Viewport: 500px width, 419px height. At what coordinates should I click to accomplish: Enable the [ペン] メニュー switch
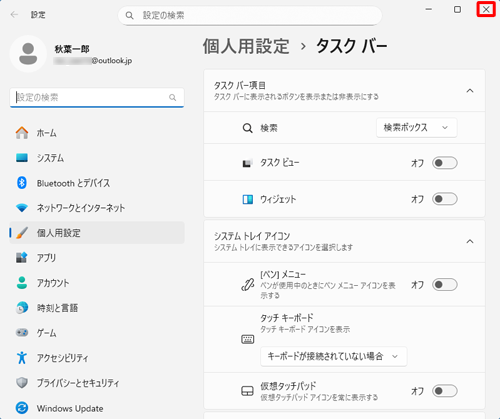(x=445, y=285)
